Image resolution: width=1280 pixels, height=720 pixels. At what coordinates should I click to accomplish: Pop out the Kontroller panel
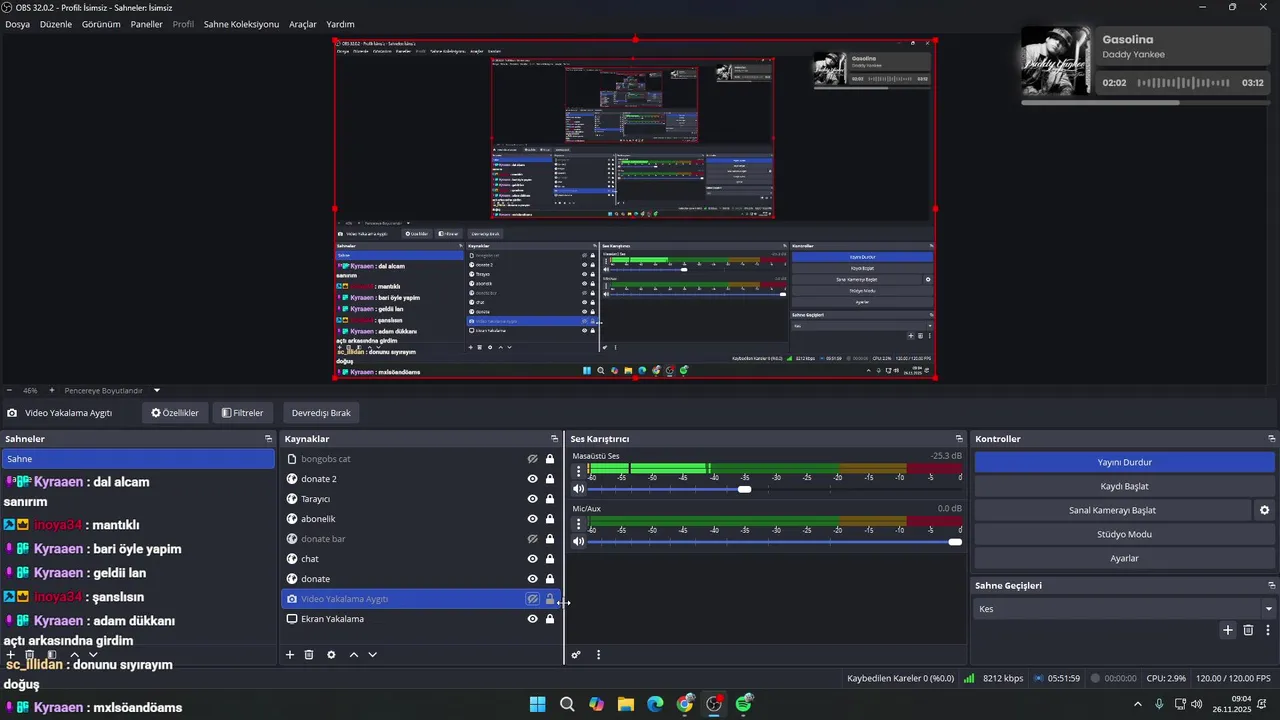1272,439
